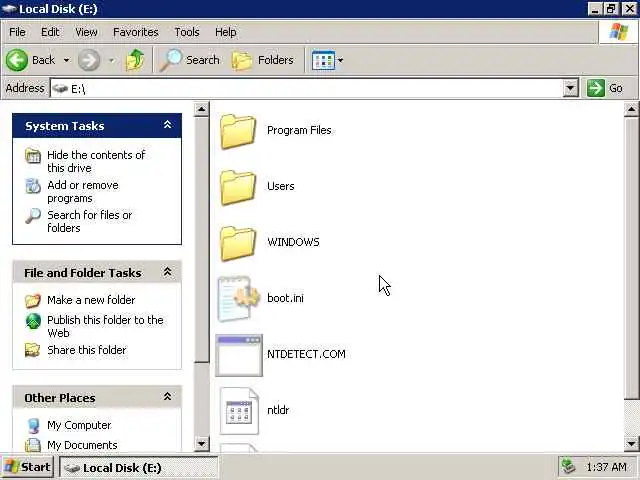Viewport: 640px width, 480px height.
Task: Click the Publish to Web globe icon
Action: click(33, 321)
